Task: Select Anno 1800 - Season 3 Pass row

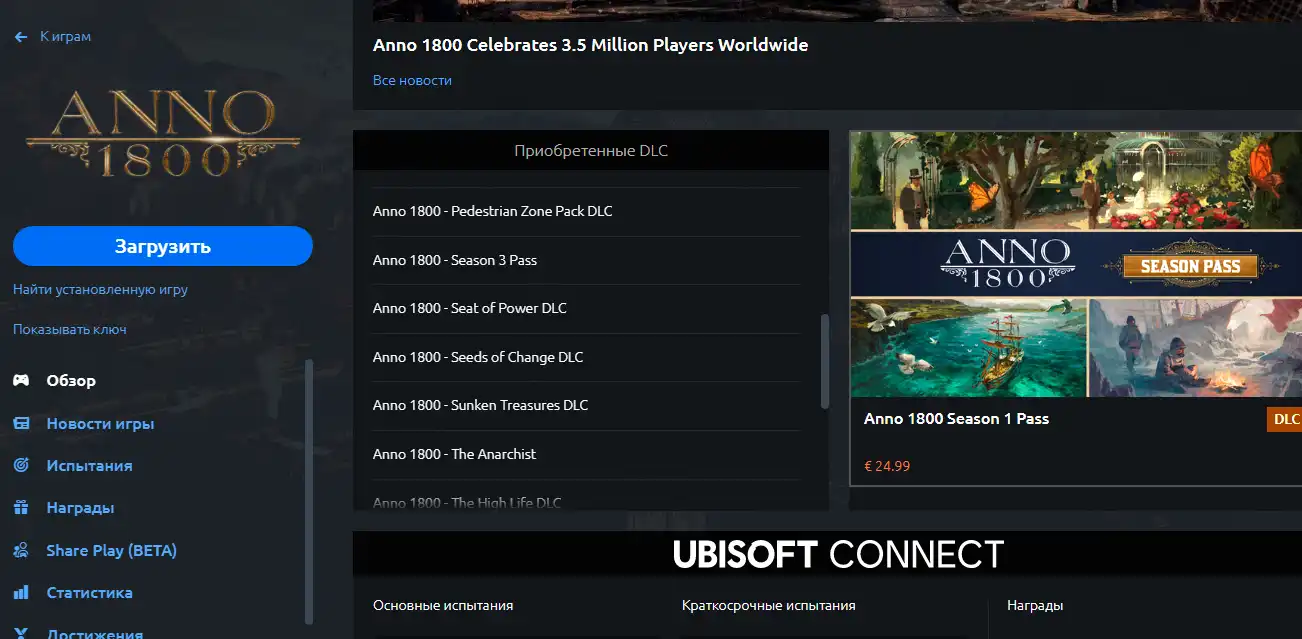Action: coord(586,260)
